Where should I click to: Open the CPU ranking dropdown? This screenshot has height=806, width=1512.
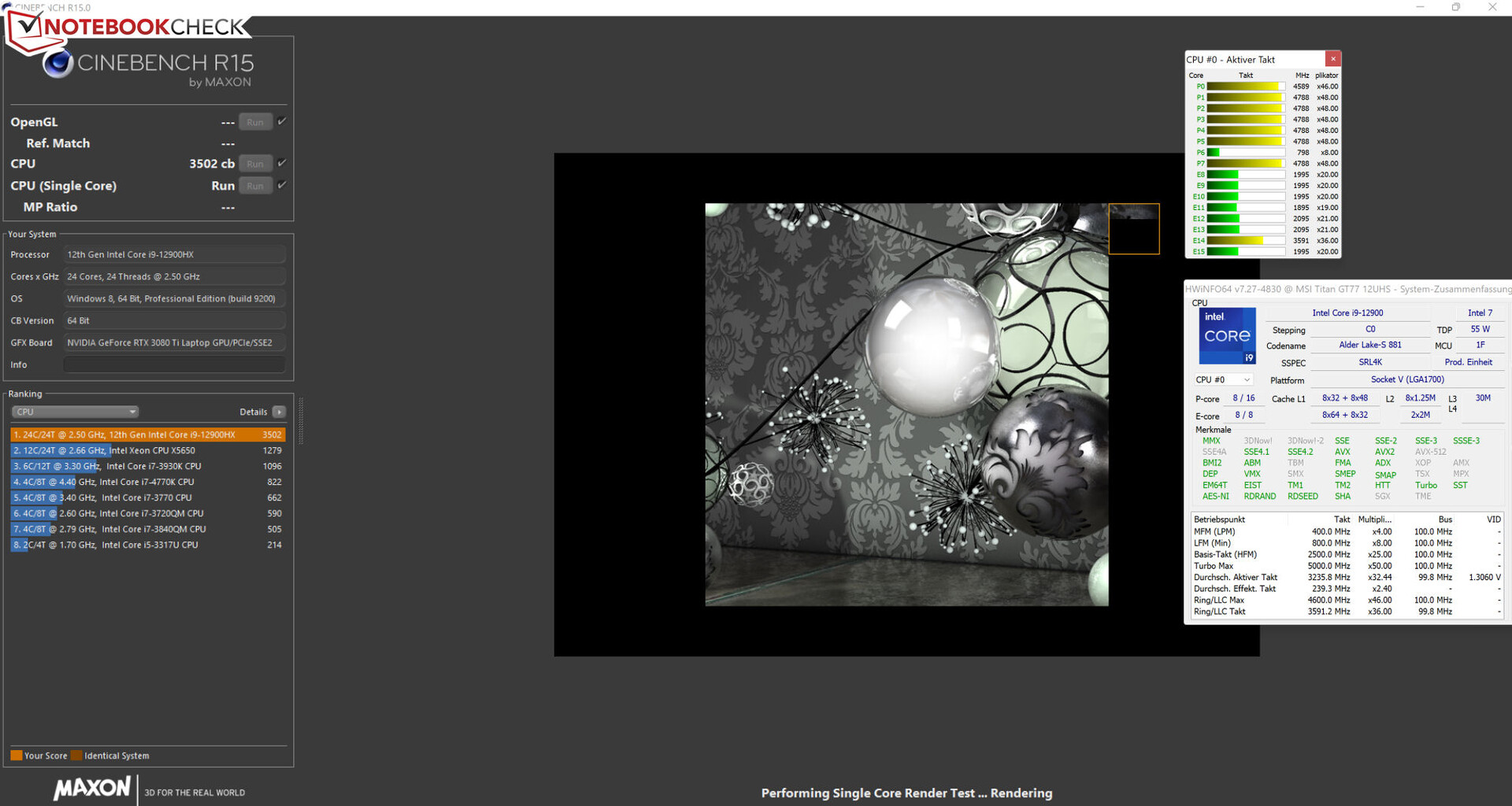click(x=75, y=412)
